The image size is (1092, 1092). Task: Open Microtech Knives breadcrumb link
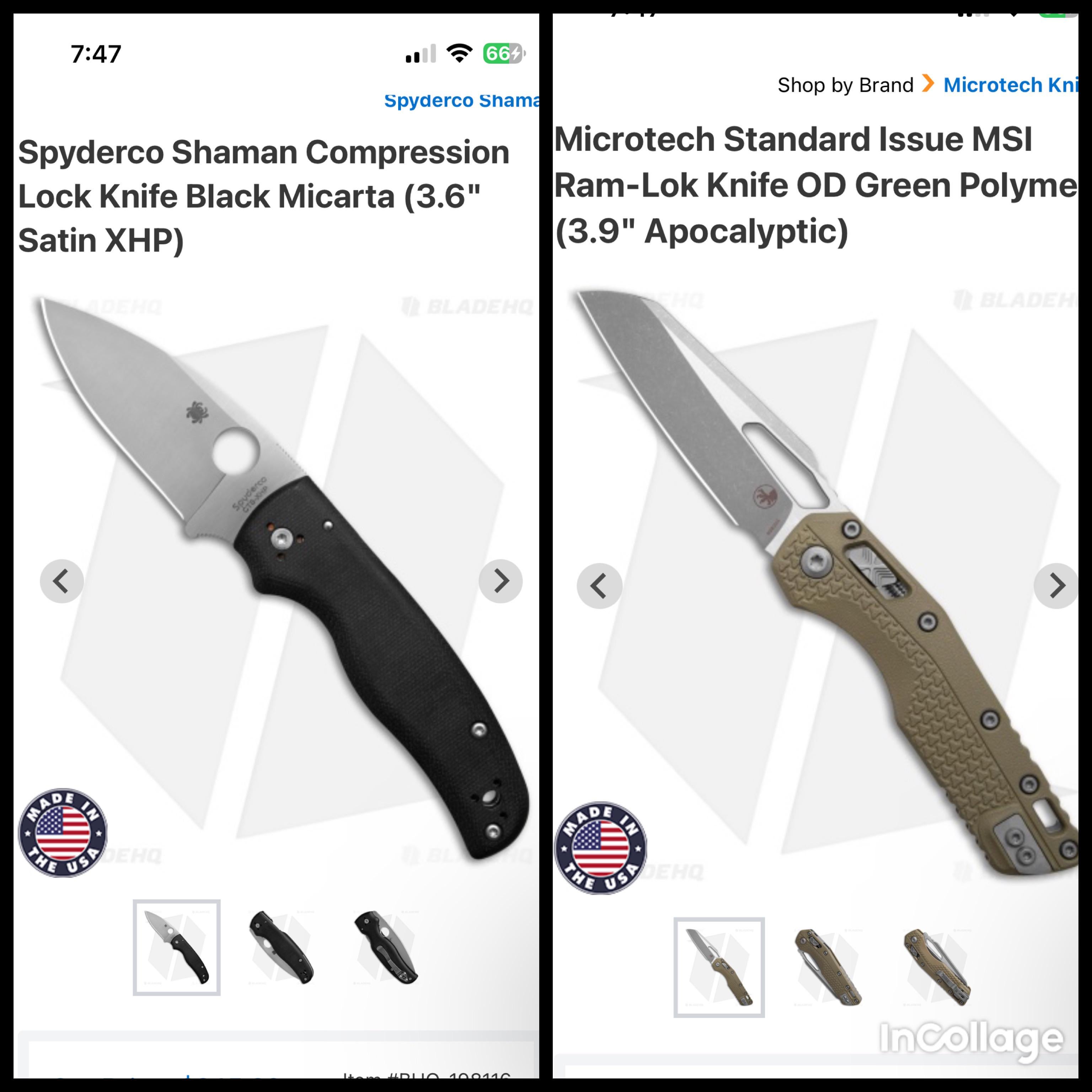1011,85
